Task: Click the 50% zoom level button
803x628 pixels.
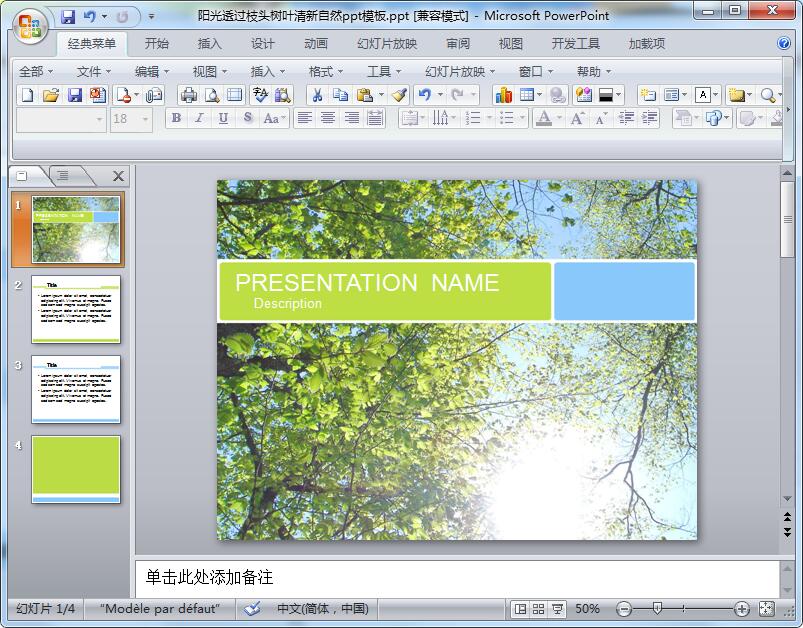Action: coord(587,609)
